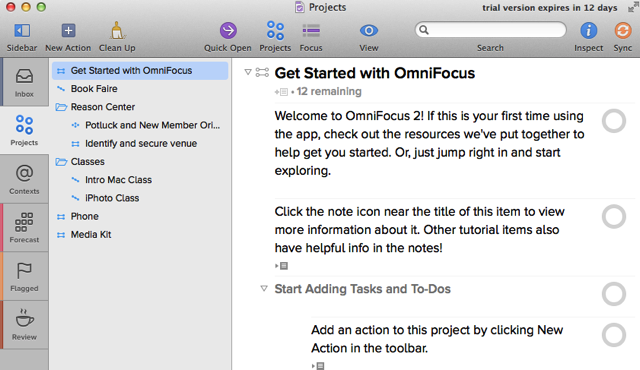Switch to the Contexts perspective tab
Screen dimensions: 640x370
tap(24, 179)
